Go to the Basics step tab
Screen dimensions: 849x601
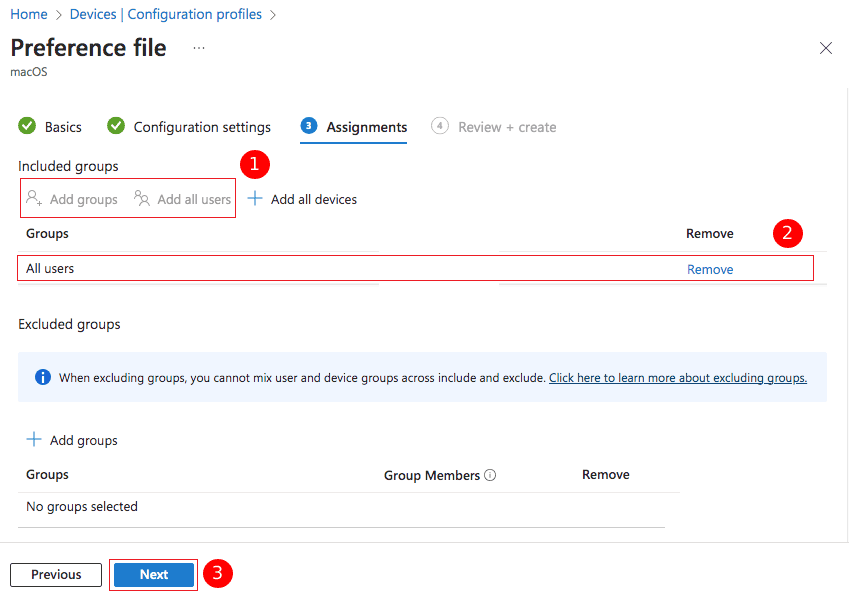tap(63, 127)
